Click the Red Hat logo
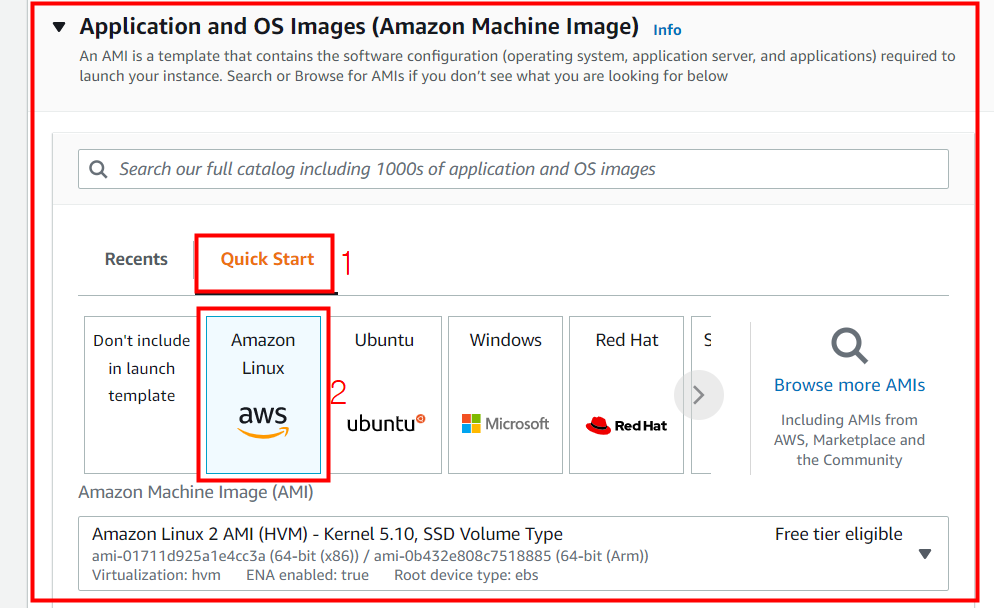 click(626, 425)
